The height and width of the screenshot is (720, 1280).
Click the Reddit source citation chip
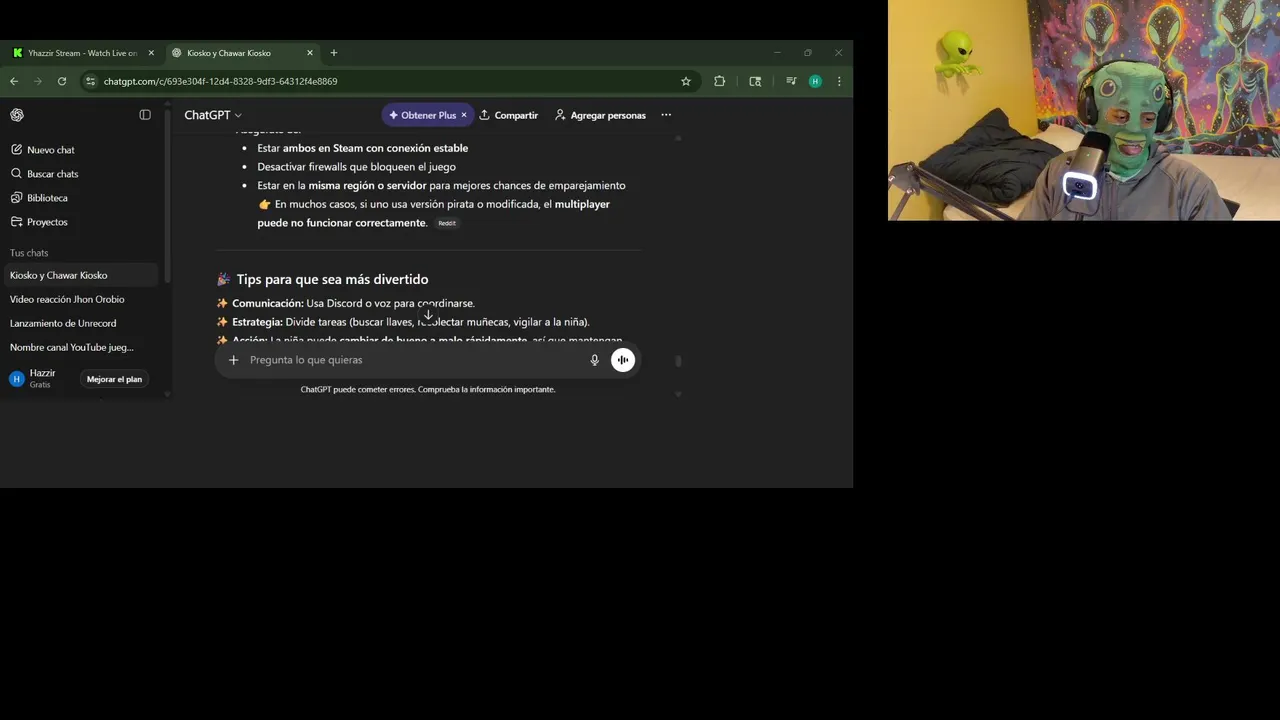tap(447, 223)
